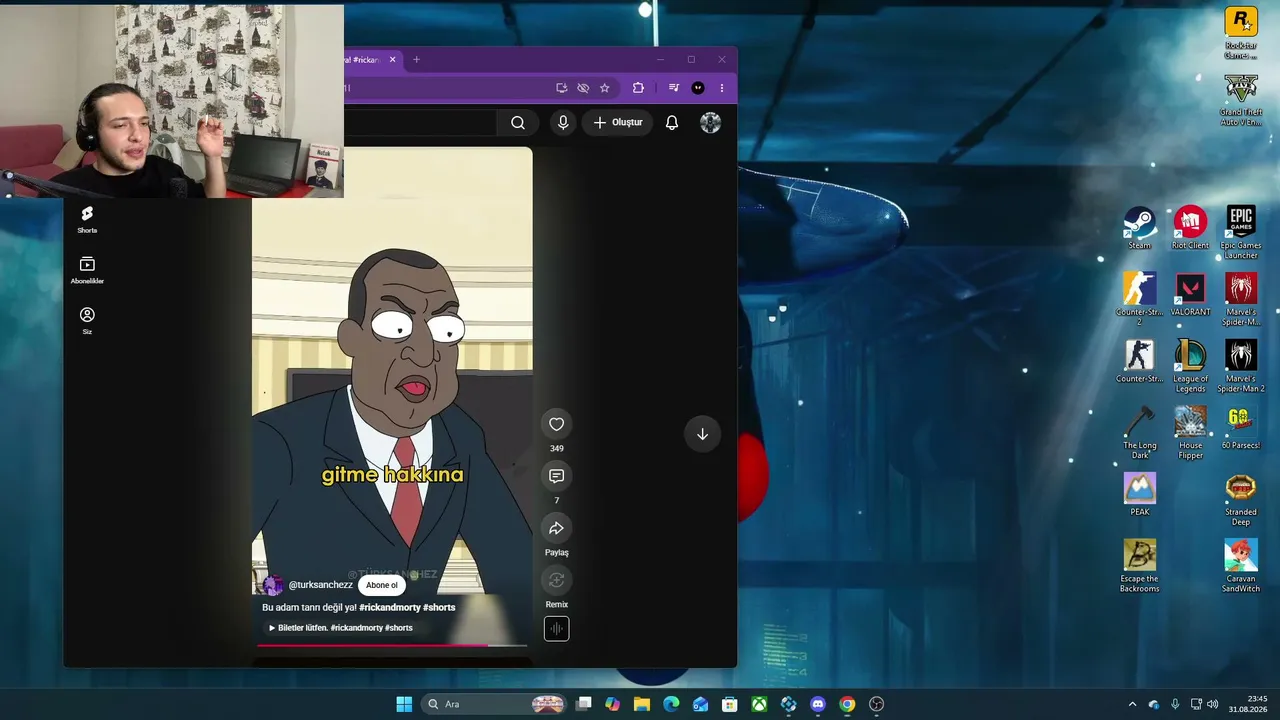Open Outlook from taskbar
Viewport: 1280px width, 720px height.
point(701,704)
